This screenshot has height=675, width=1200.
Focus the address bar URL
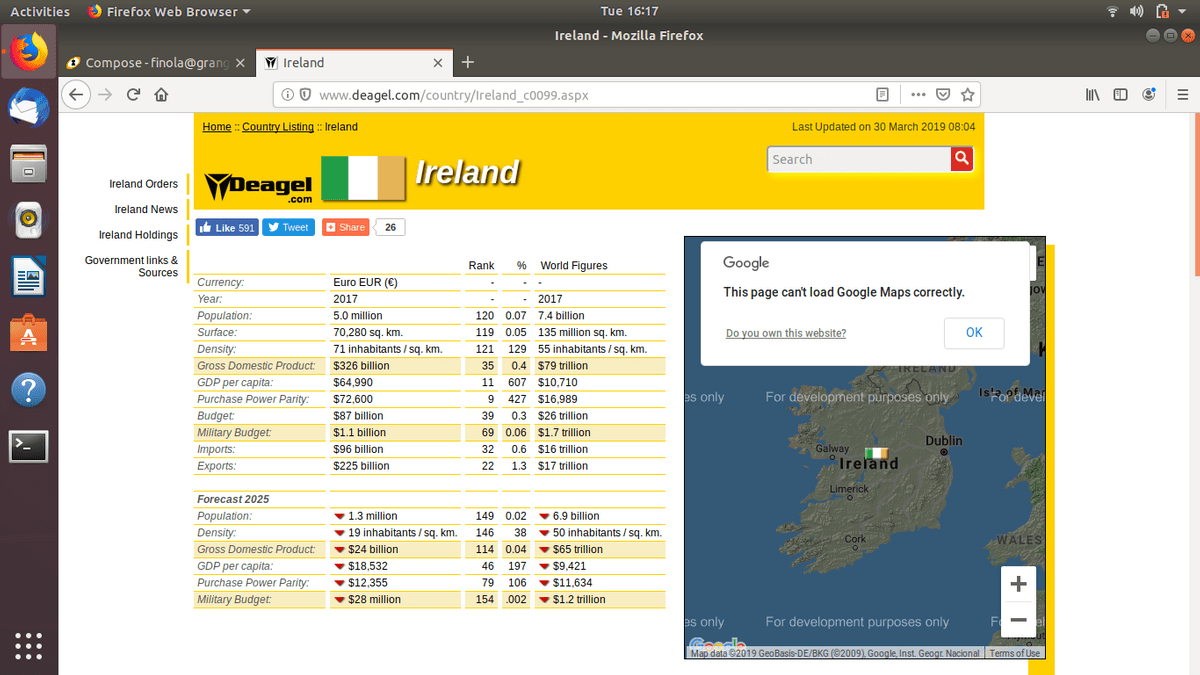[x=590, y=95]
